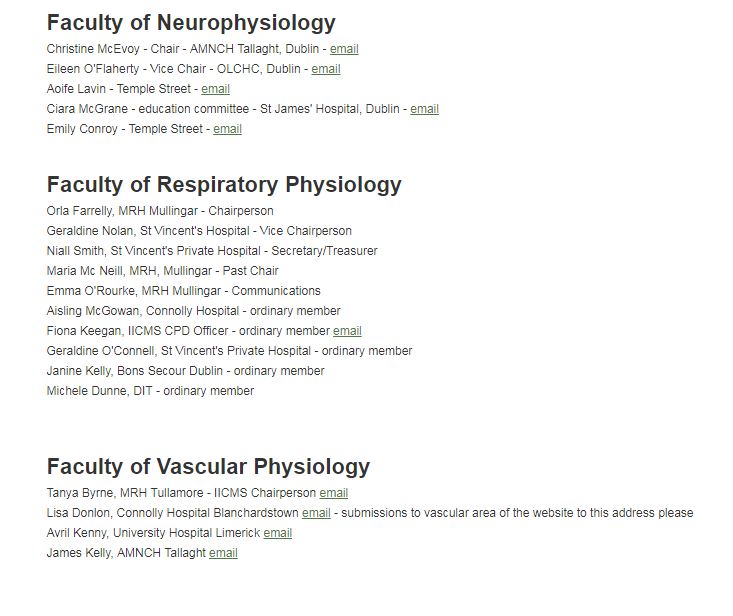Click the Faculty of Vascular Physiology heading
Screen dimensions: 733x616
[208, 466]
